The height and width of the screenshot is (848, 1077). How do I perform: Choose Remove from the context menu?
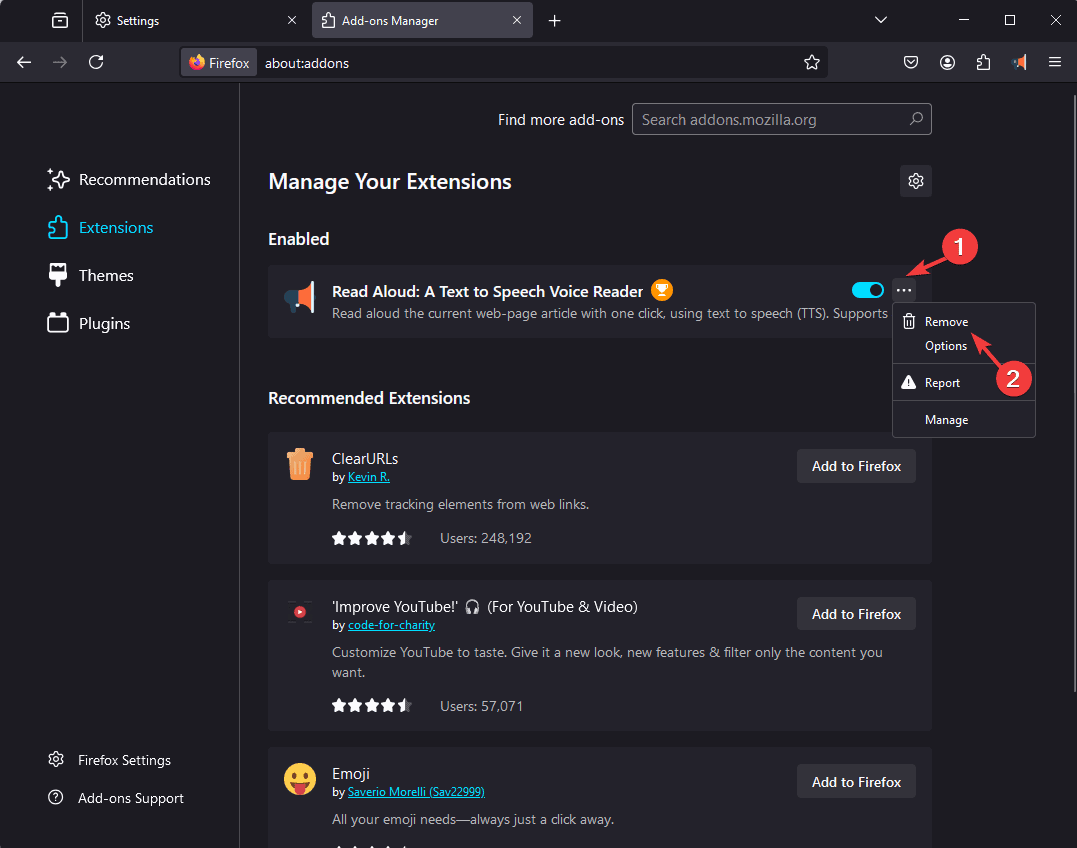click(x=963, y=322)
